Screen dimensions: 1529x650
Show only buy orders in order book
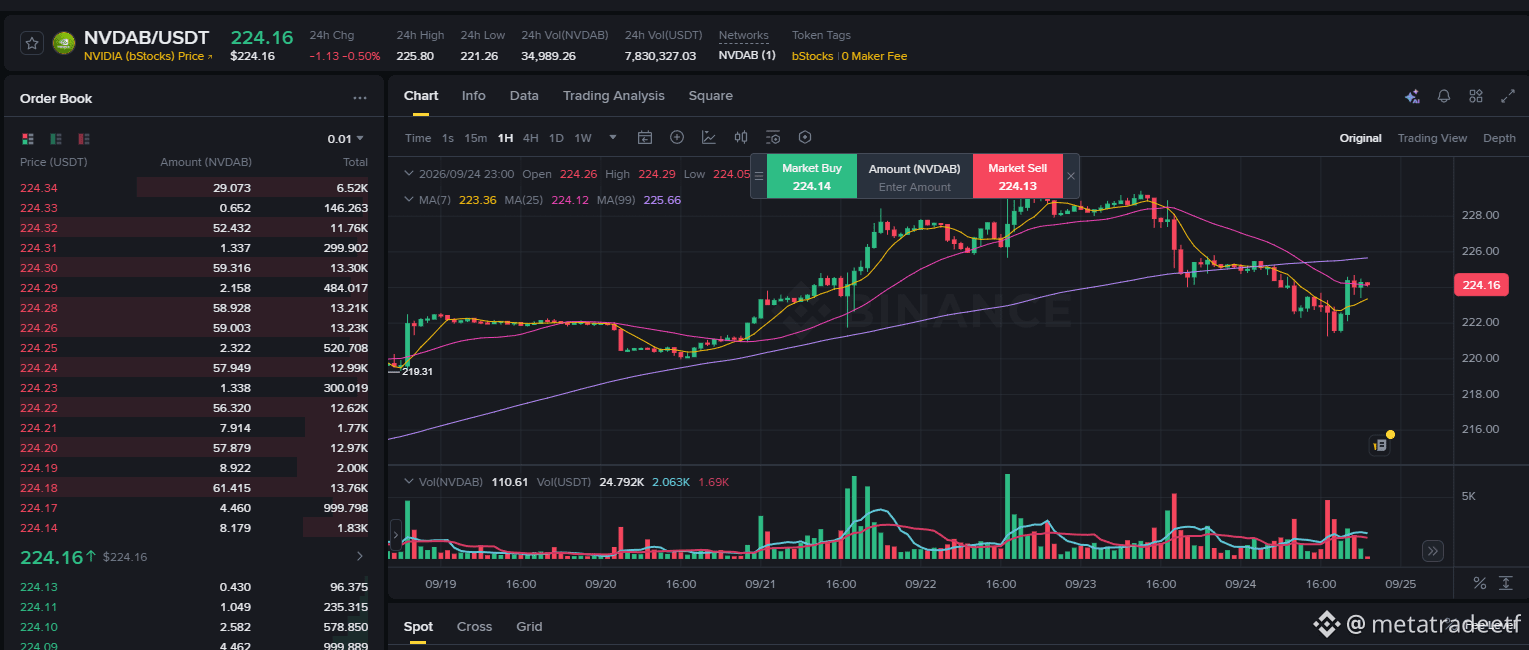click(56, 139)
